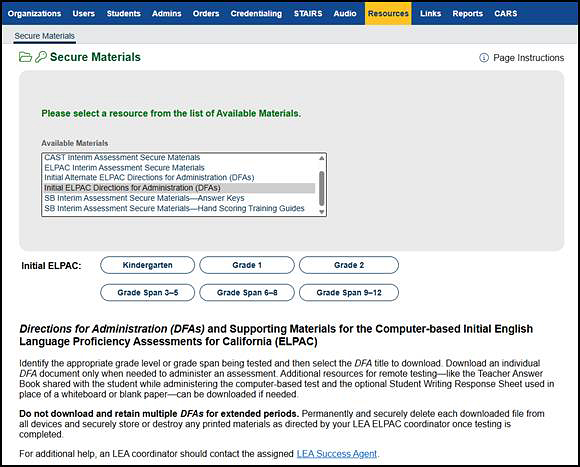Open the CARS menu
This screenshot has width=580, height=467.
pyautogui.click(x=506, y=14)
